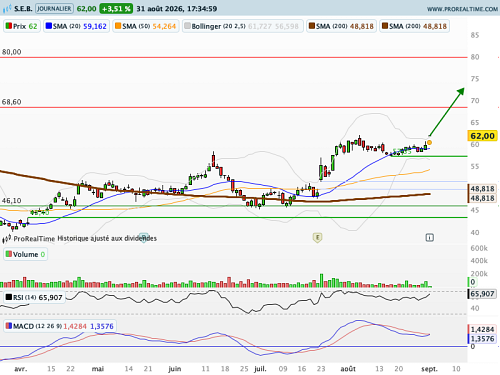Click the 68,60 resistance level label

coord(11,102)
